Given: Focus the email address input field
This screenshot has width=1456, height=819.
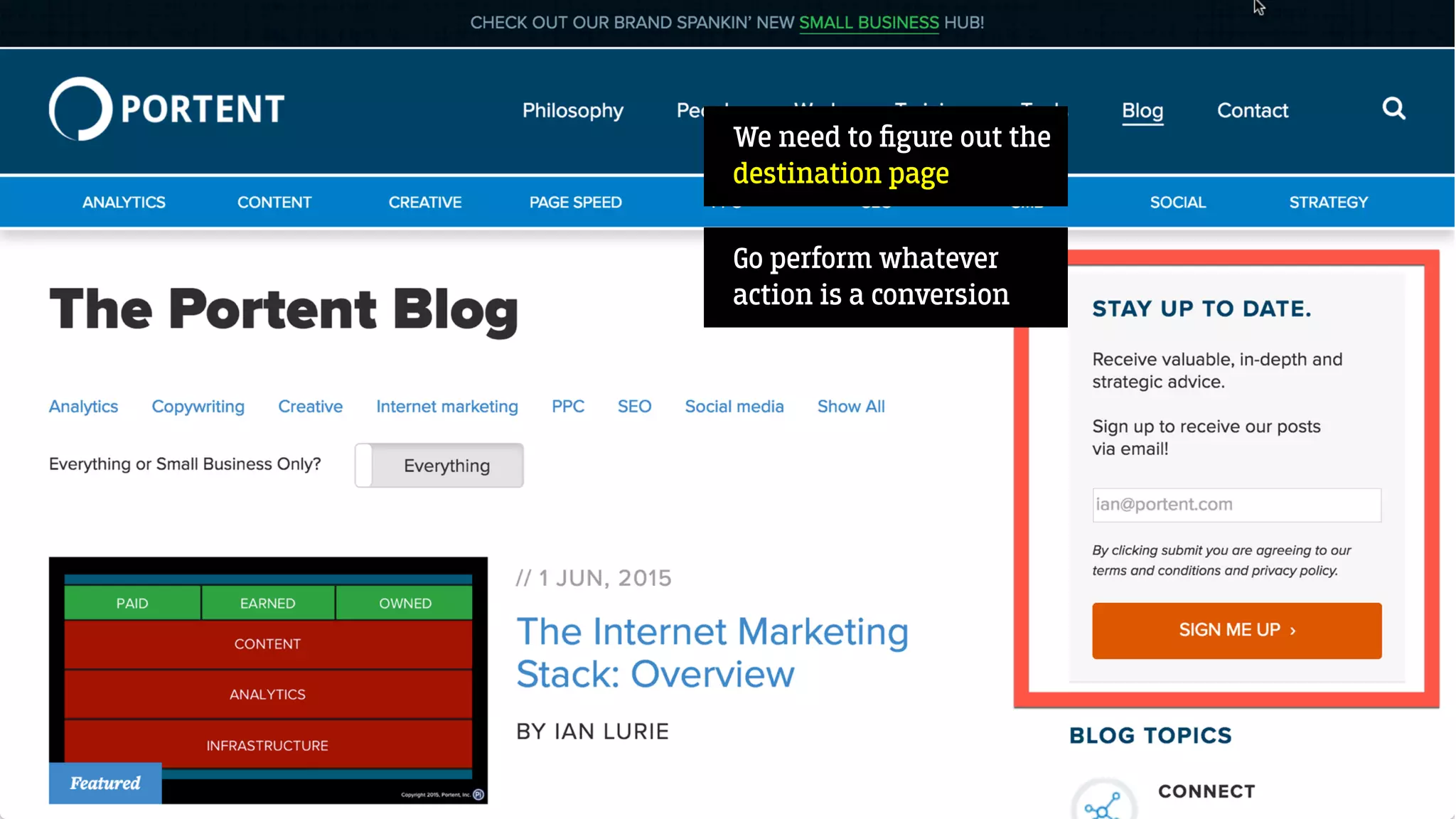Looking at the screenshot, I should pos(1237,505).
